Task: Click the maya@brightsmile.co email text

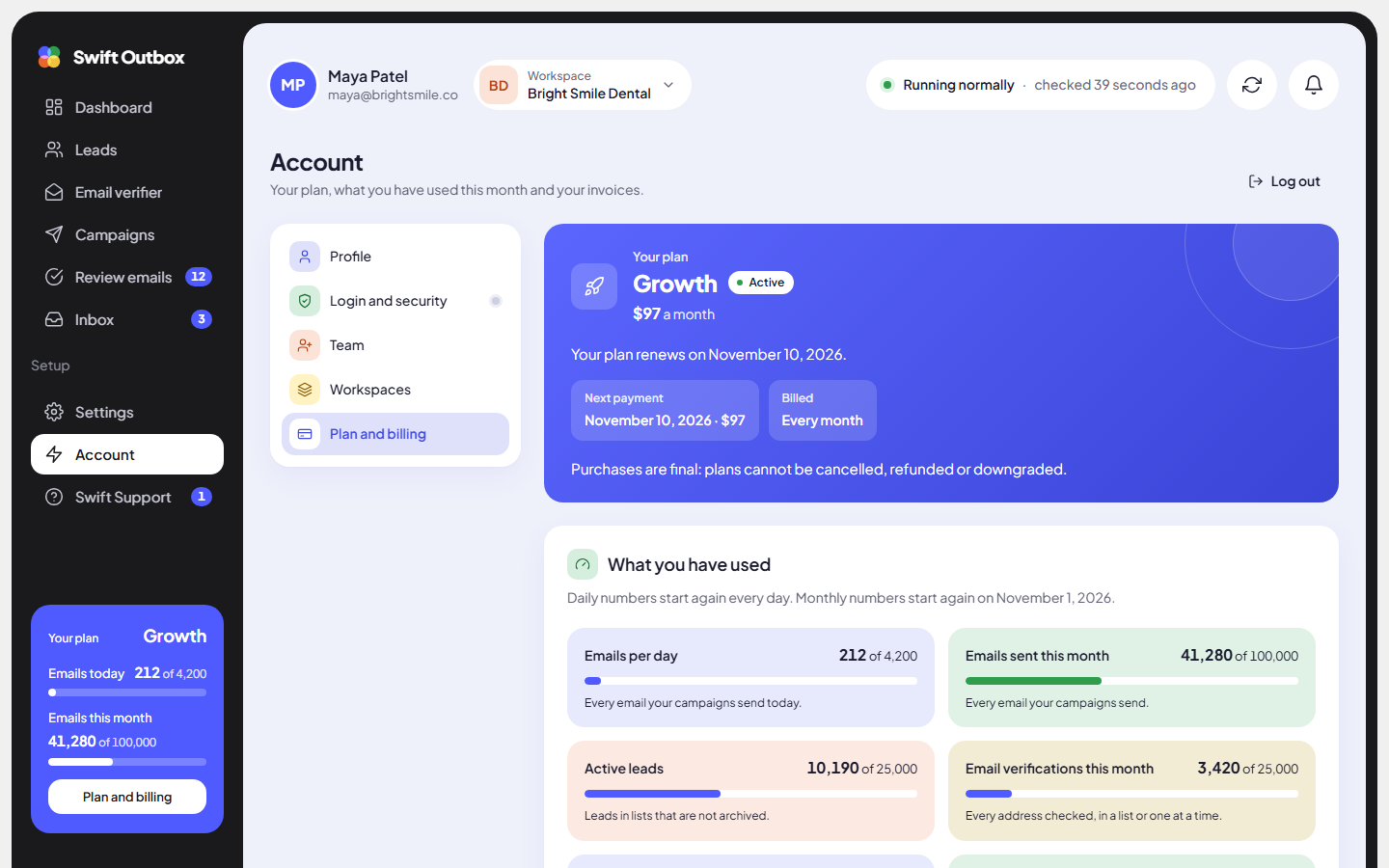Action: click(x=393, y=95)
